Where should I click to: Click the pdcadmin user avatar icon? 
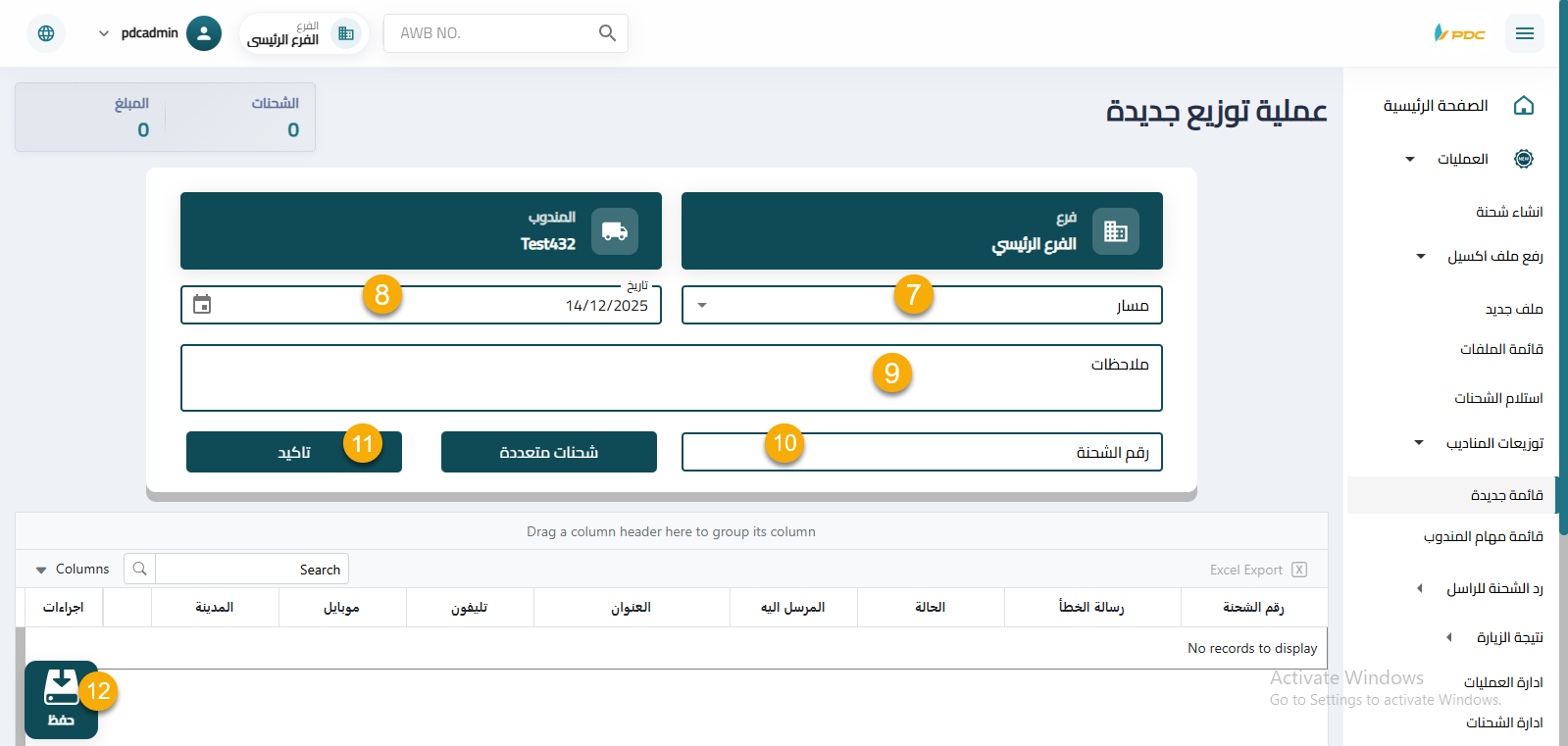203,33
